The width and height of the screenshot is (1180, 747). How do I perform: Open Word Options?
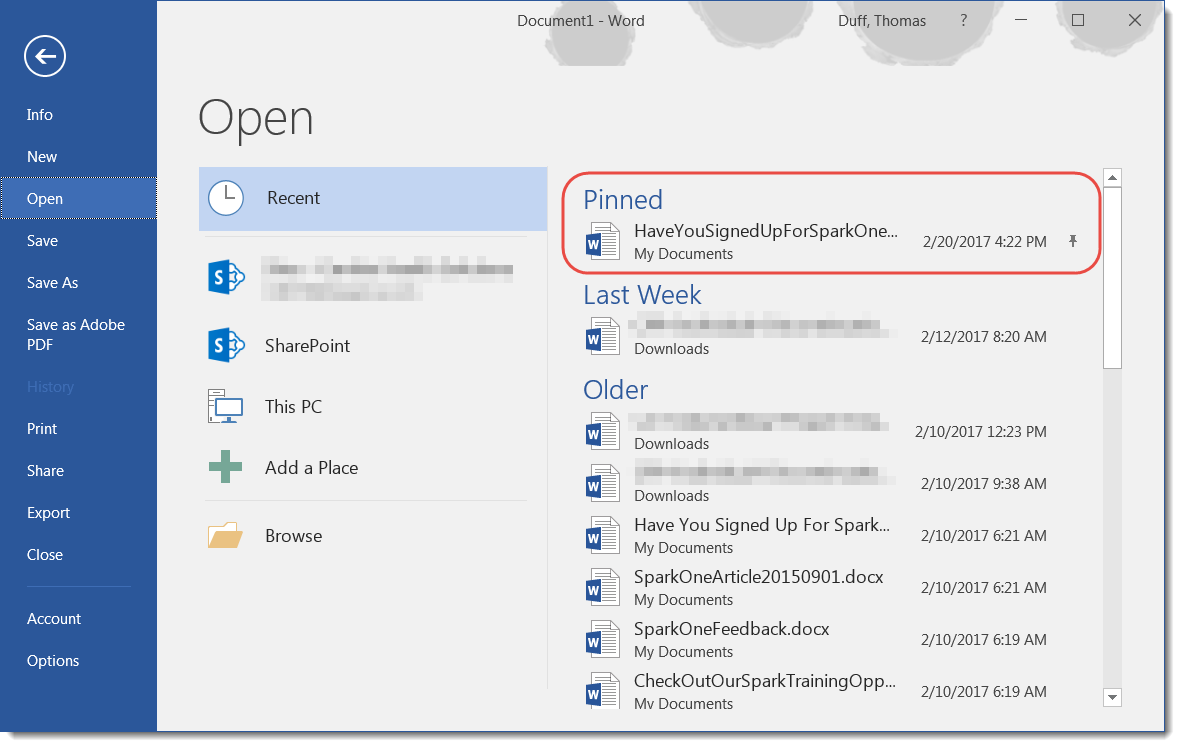point(53,660)
